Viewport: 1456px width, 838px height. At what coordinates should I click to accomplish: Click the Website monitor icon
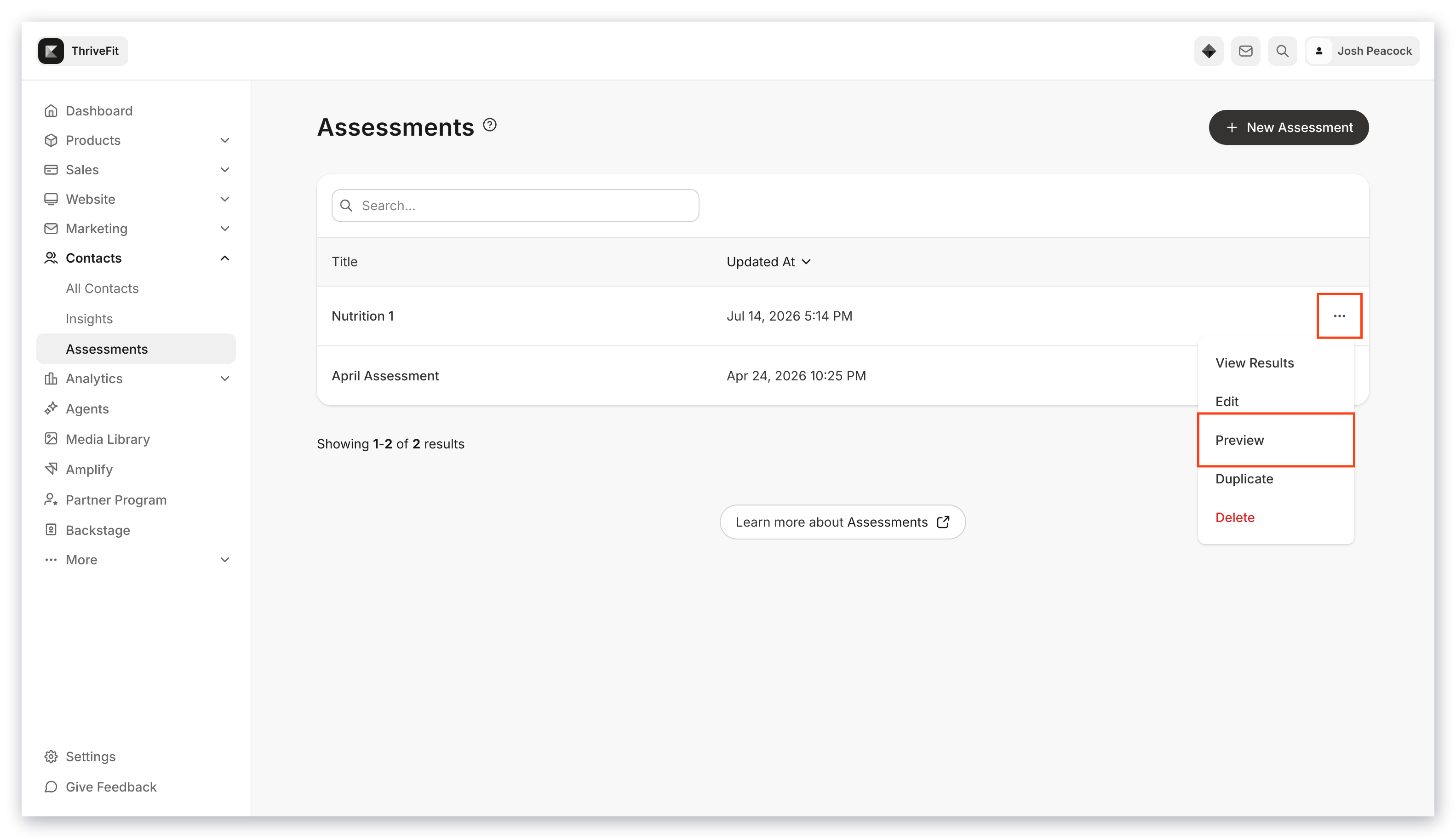51,199
